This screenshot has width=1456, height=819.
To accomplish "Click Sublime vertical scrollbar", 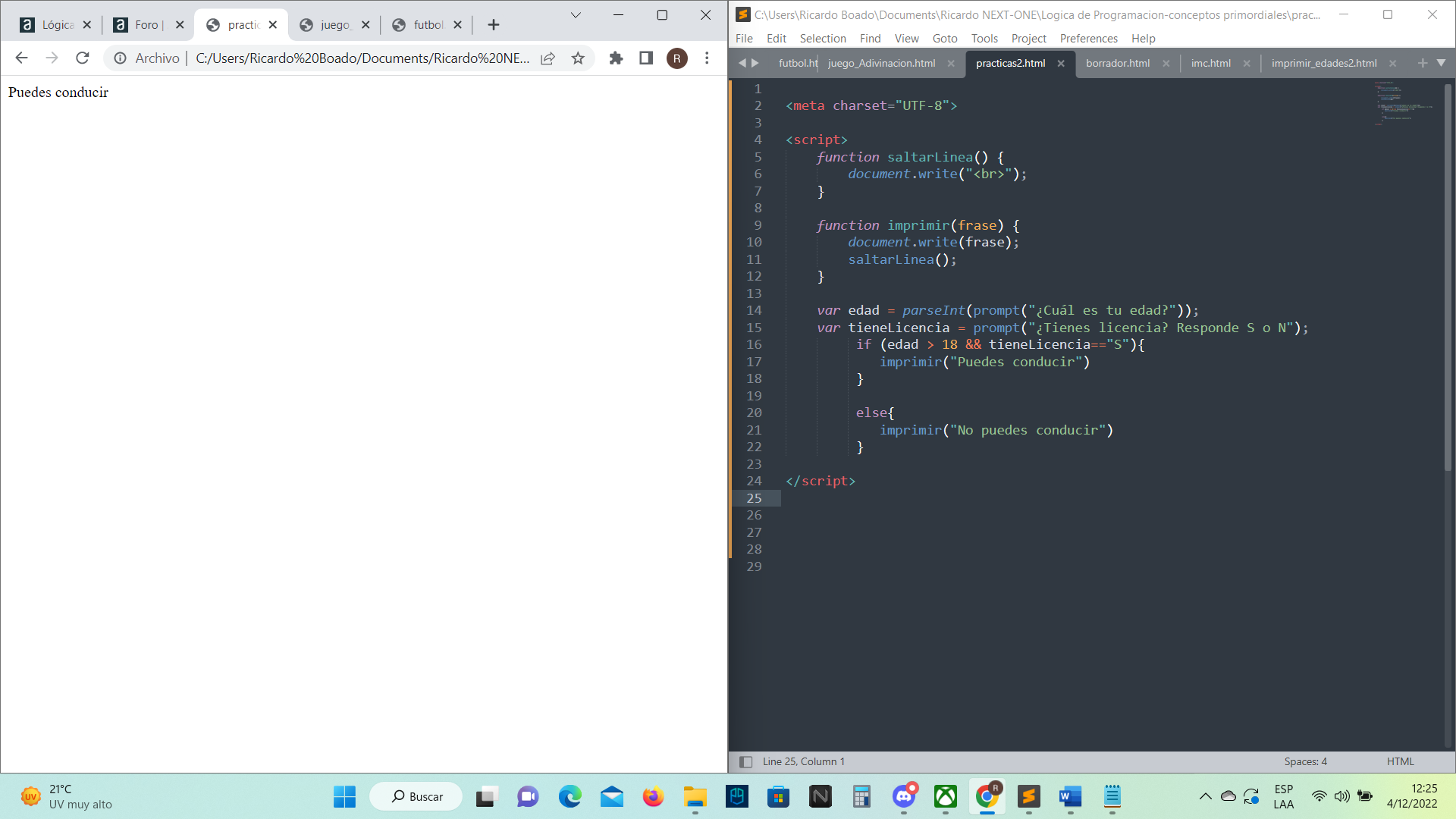I will (1447, 278).
